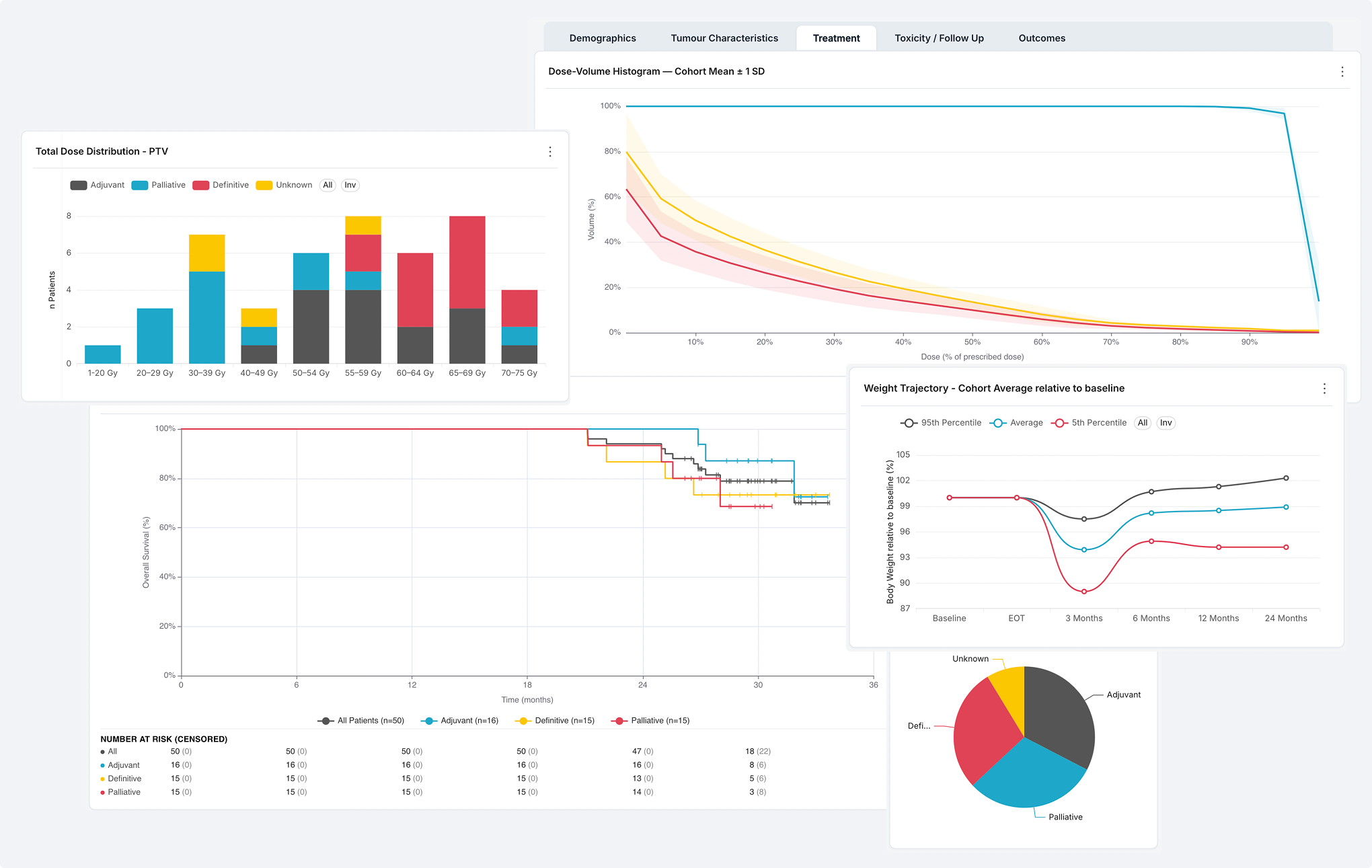The height and width of the screenshot is (868, 1372).
Task: Toggle Adjuvant series in dose distribution legend
Action: point(98,185)
